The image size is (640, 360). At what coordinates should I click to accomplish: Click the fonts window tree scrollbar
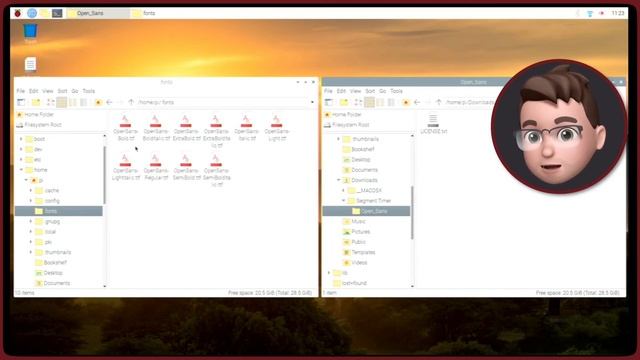tap(104, 175)
